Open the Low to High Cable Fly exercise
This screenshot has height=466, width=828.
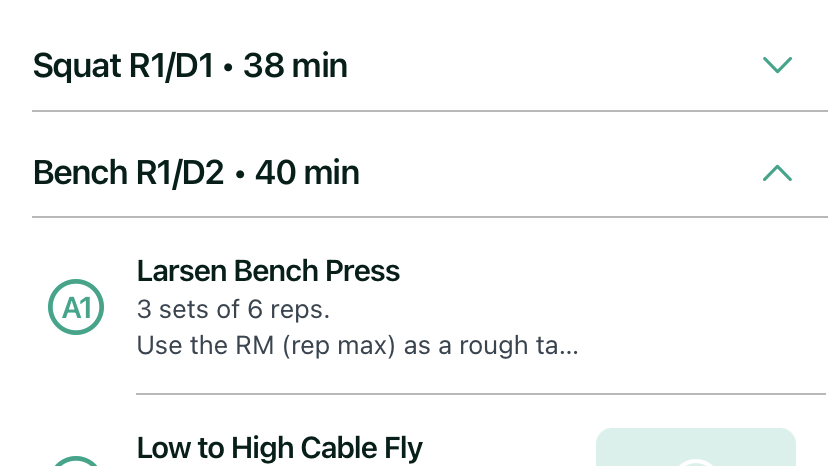pos(280,448)
